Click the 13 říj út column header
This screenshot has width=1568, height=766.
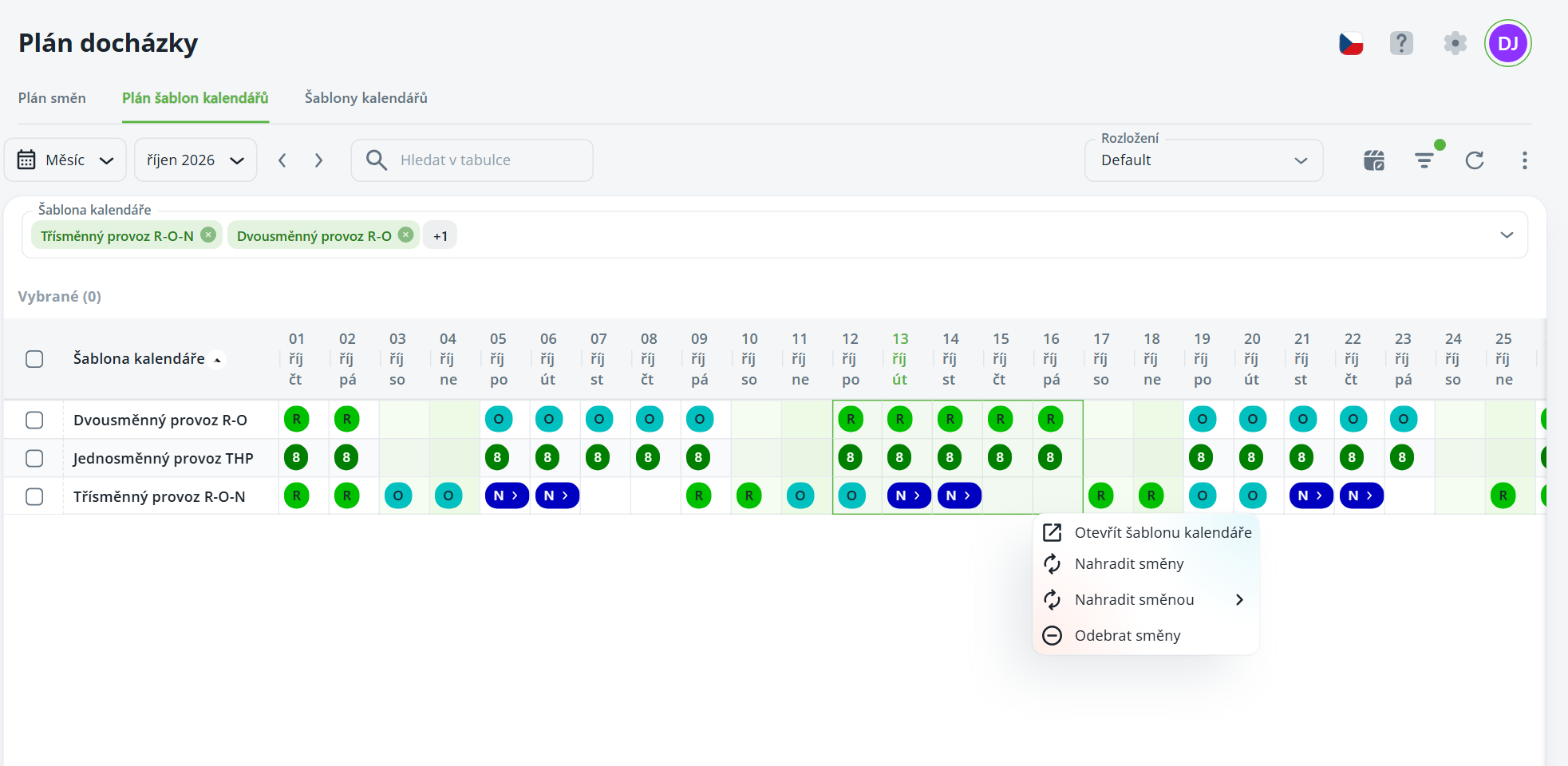coord(900,359)
